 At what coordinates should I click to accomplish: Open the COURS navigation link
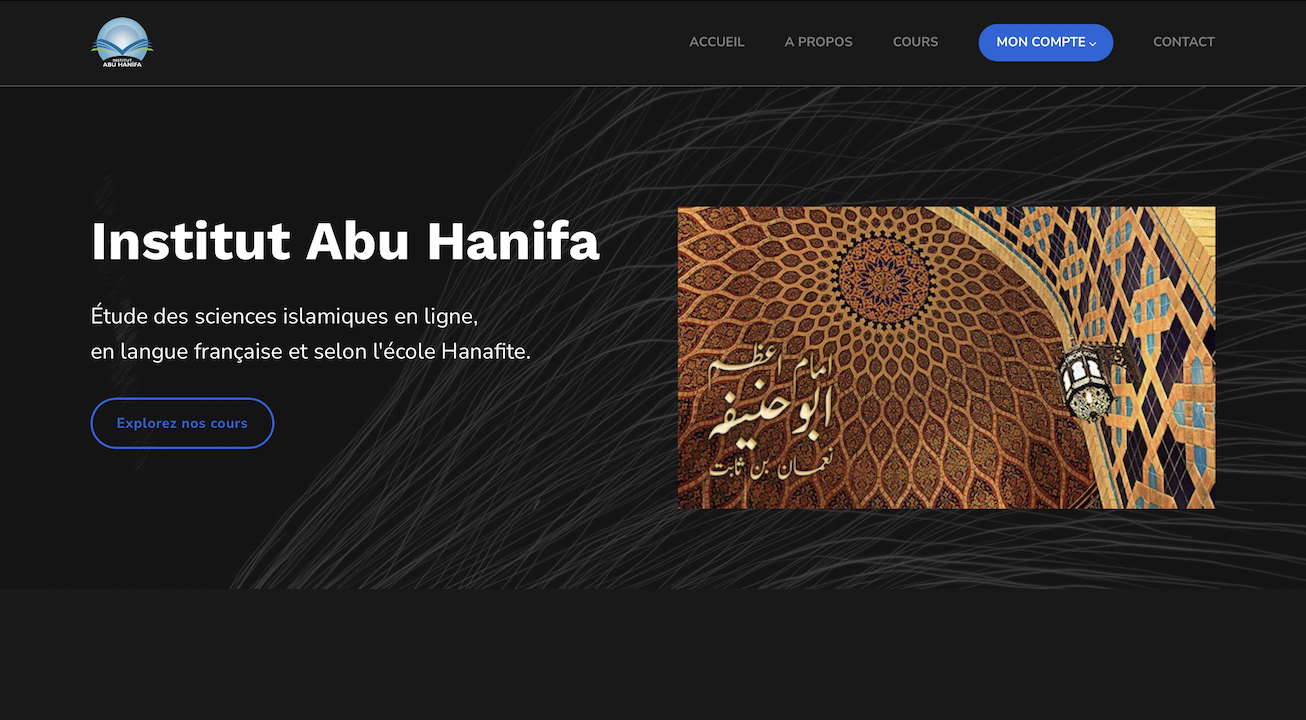(x=915, y=42)
